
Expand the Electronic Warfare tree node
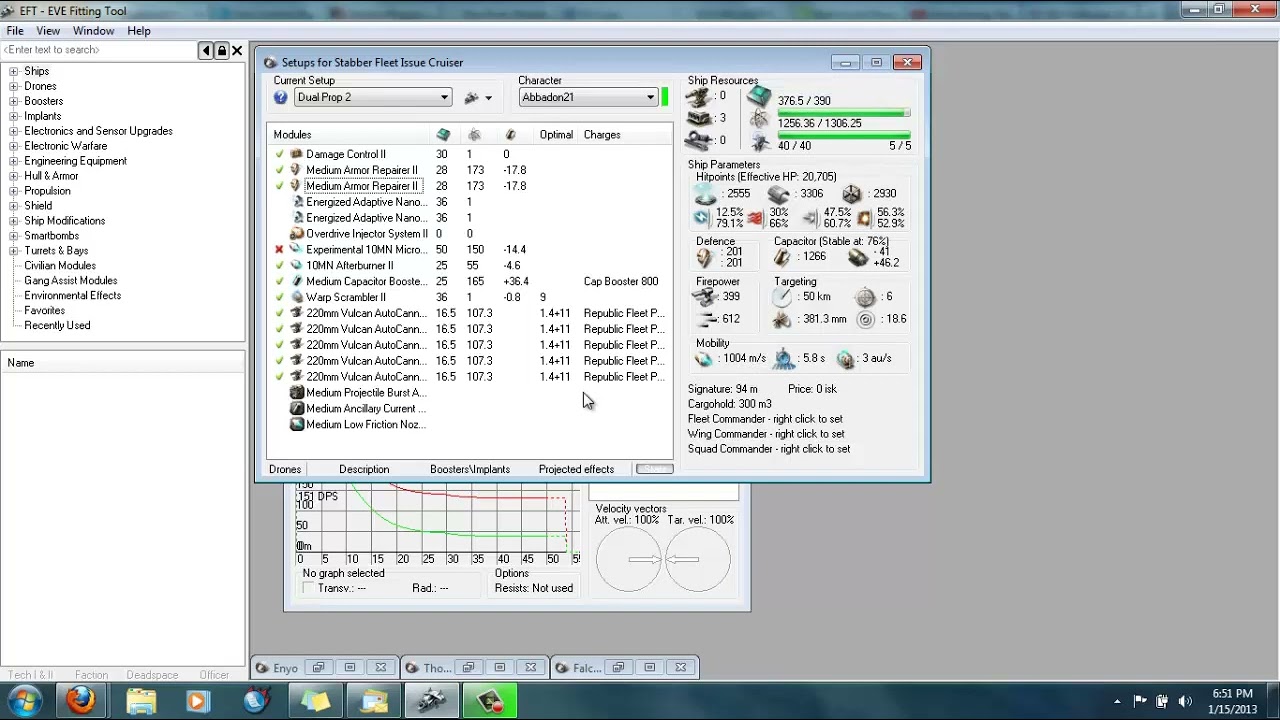click(x=14, y=146)
